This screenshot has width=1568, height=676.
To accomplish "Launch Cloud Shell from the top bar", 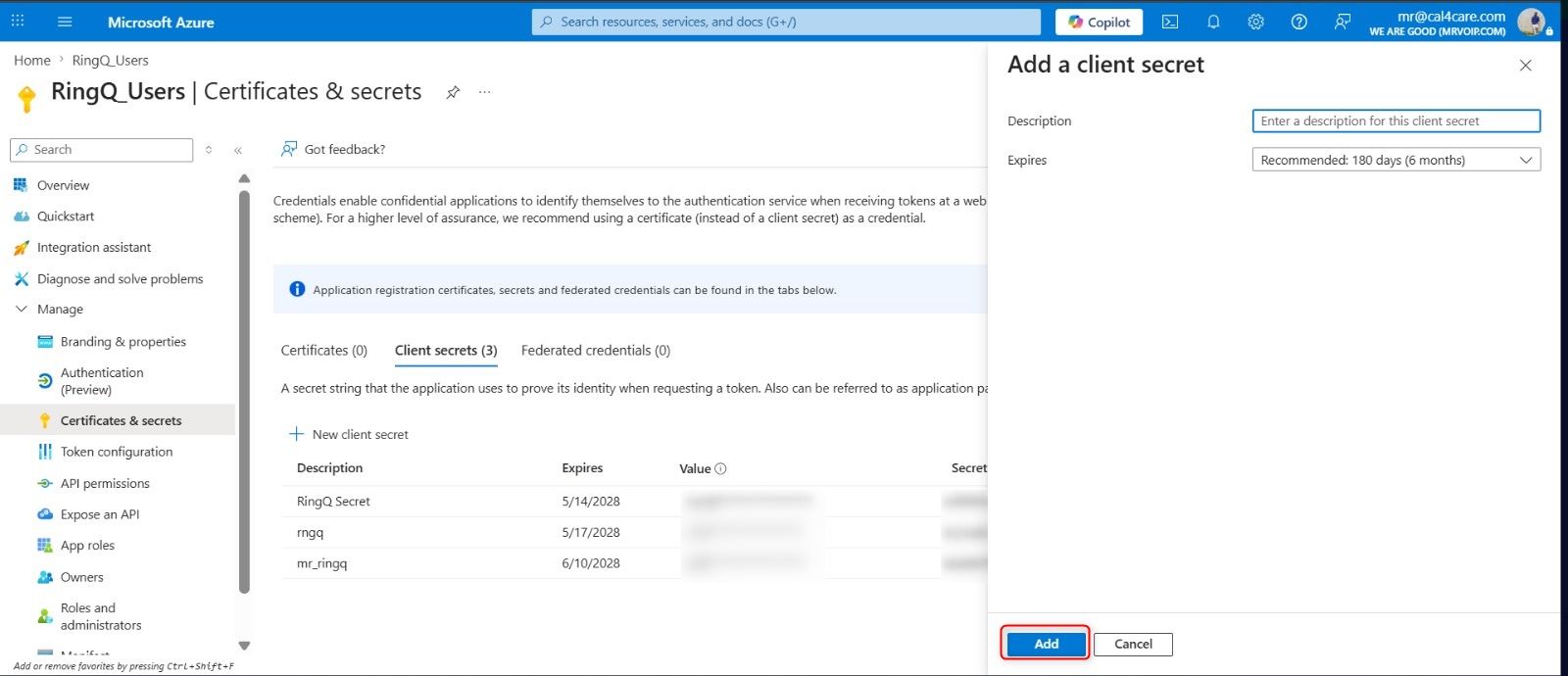I will pyautogui.click(x=1170, y=22).
